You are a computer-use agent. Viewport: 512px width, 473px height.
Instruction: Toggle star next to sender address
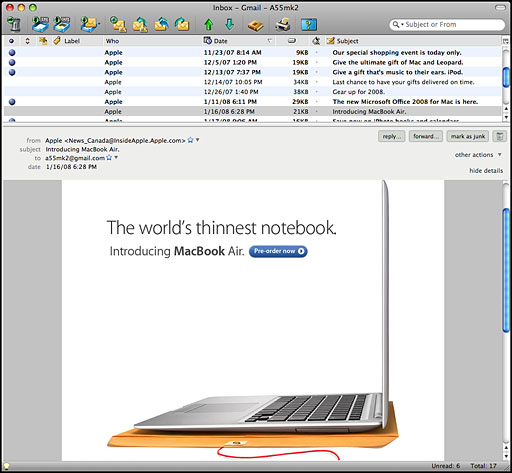[x=190, y=140]
